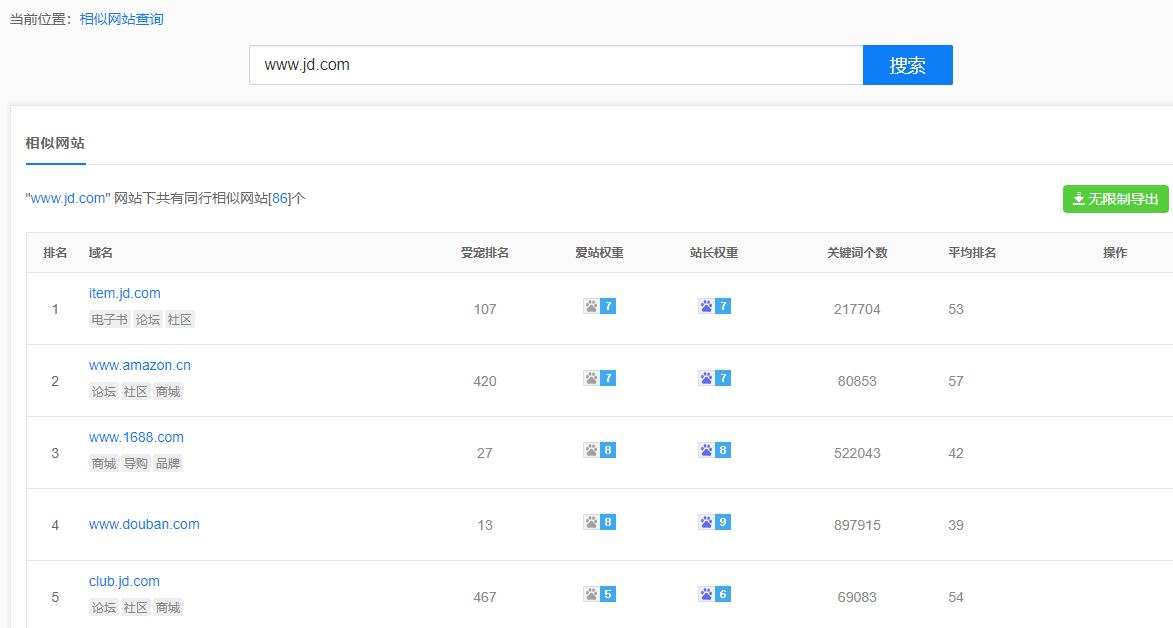Click the 平均排名 value 42
The height and width of the screenshot is (628, 1173).
click(956, 453)
